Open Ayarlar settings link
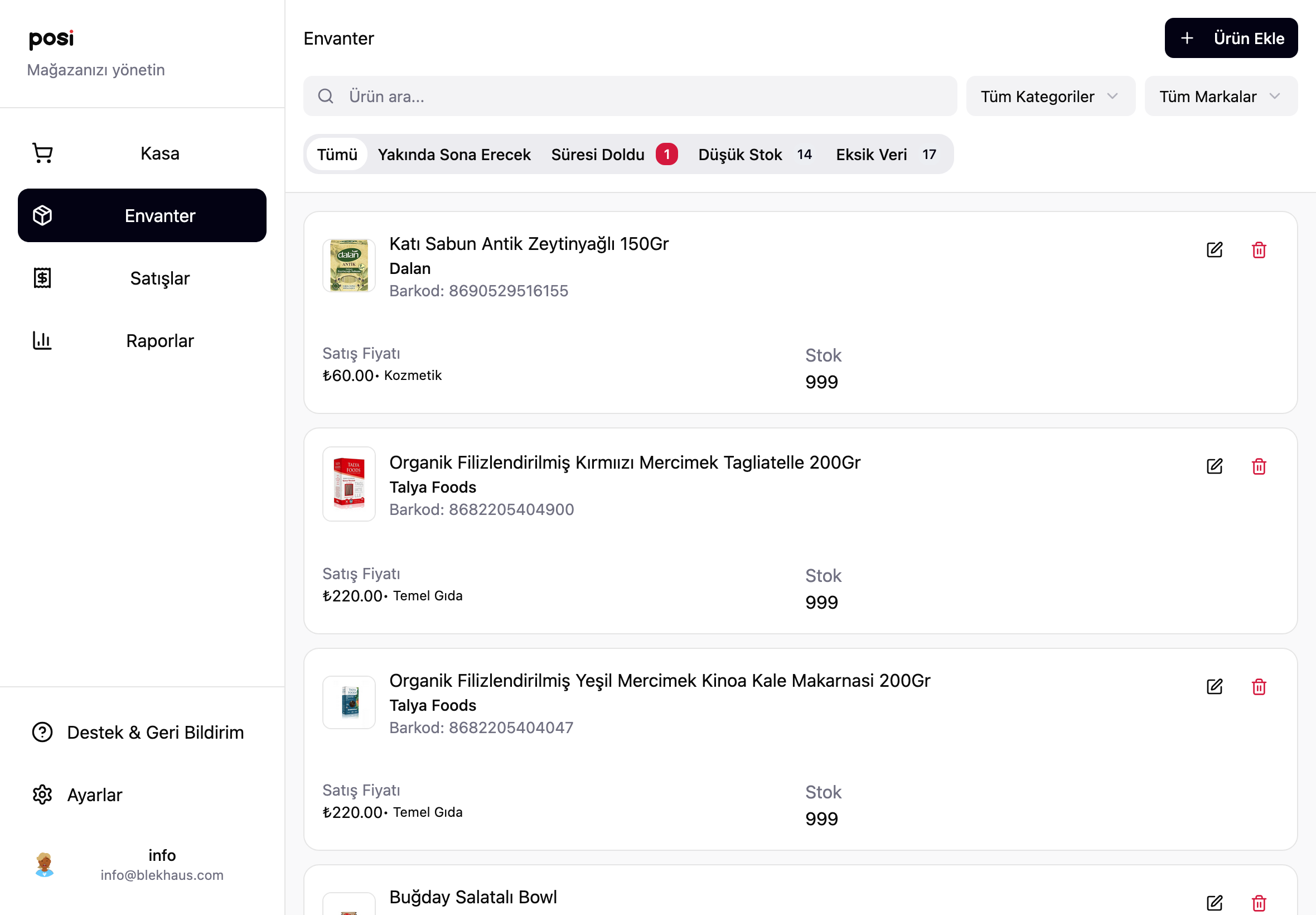Viewport: 1316px width, 915px height. pos(142,794)
